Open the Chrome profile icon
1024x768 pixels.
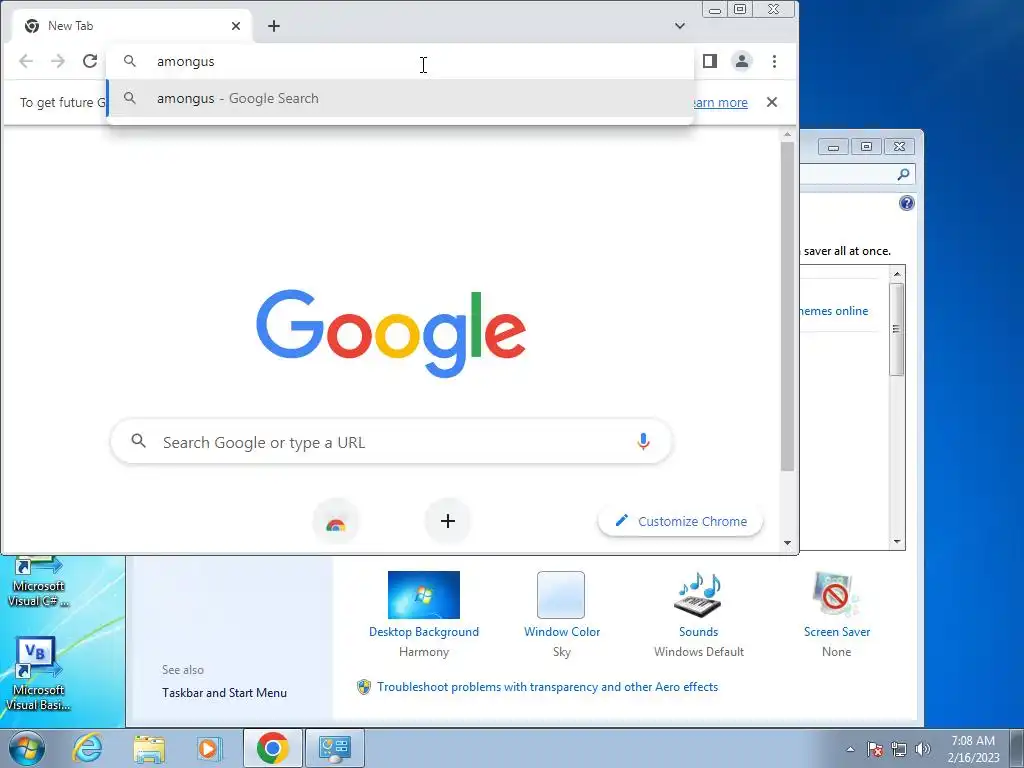[742, 61]
